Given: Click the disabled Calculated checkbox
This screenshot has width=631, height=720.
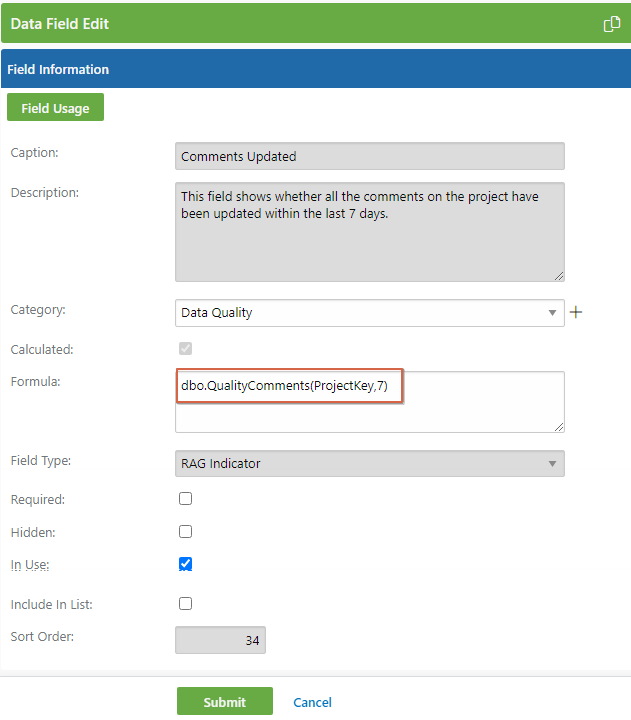Looking at the screenshot, I should click(x=186, y=349).
